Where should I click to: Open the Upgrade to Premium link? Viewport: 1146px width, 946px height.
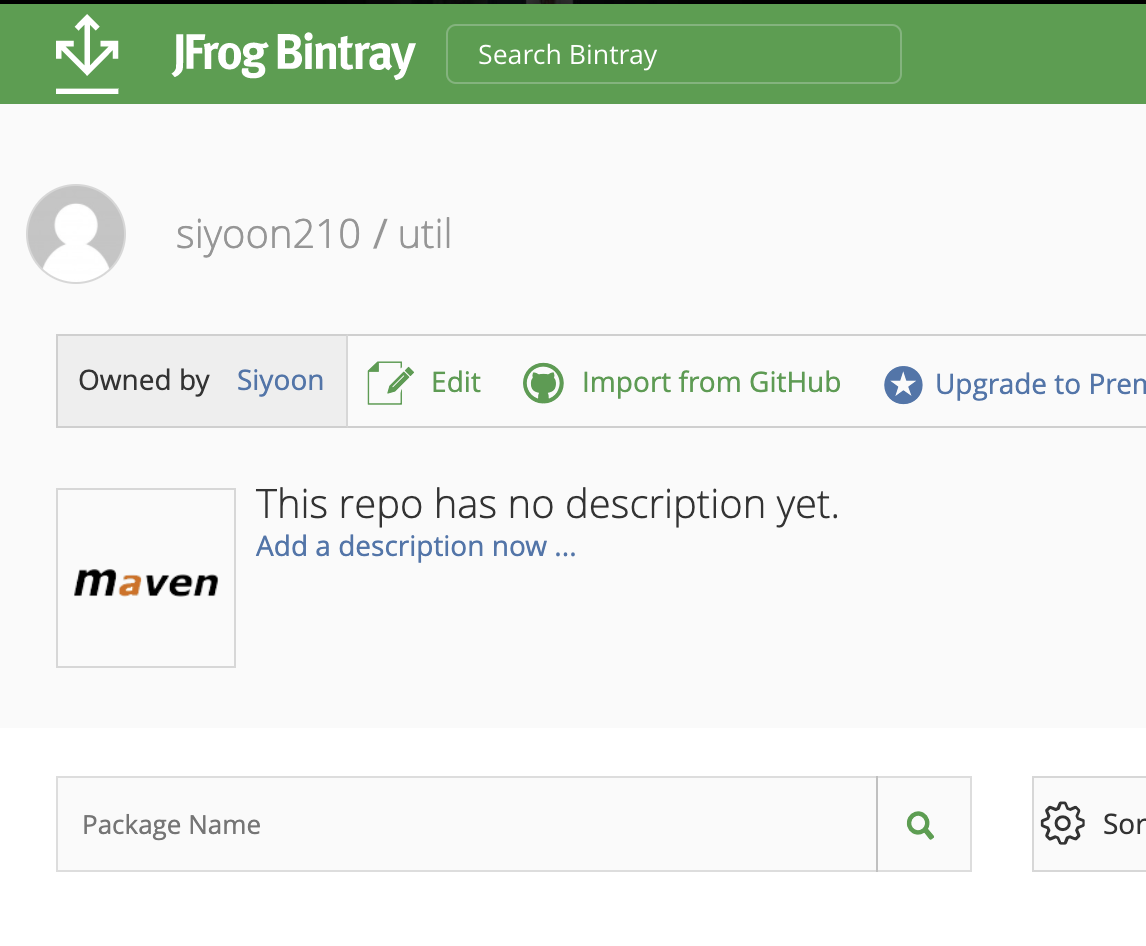tap(1041, 385)
